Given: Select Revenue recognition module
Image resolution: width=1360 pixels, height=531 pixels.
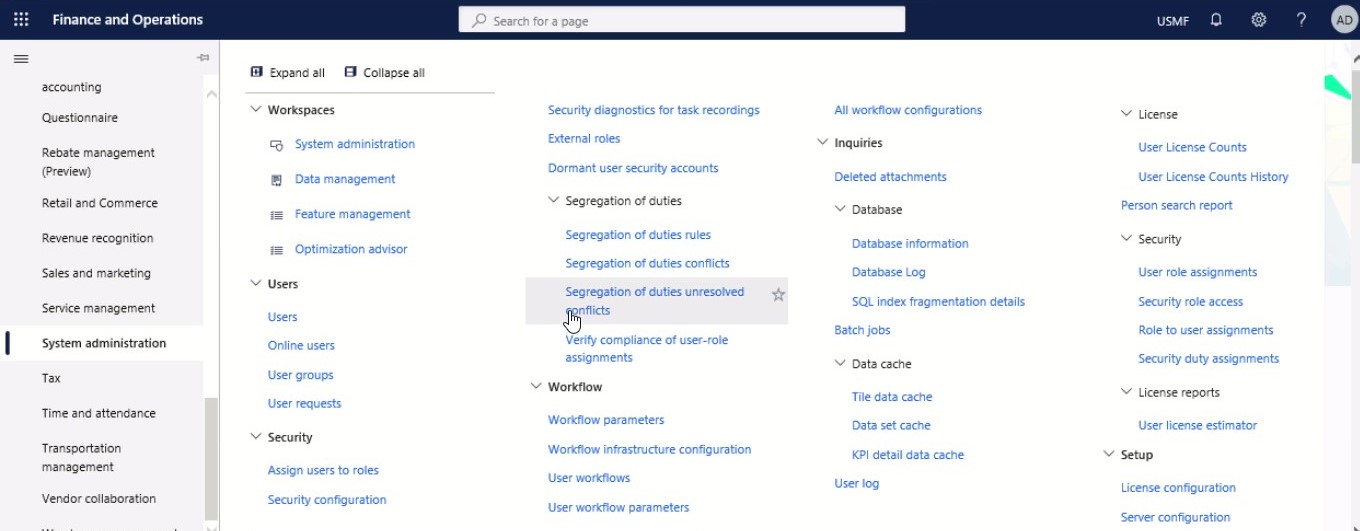Looking at the screenshot, I should [x=98, y=238].
